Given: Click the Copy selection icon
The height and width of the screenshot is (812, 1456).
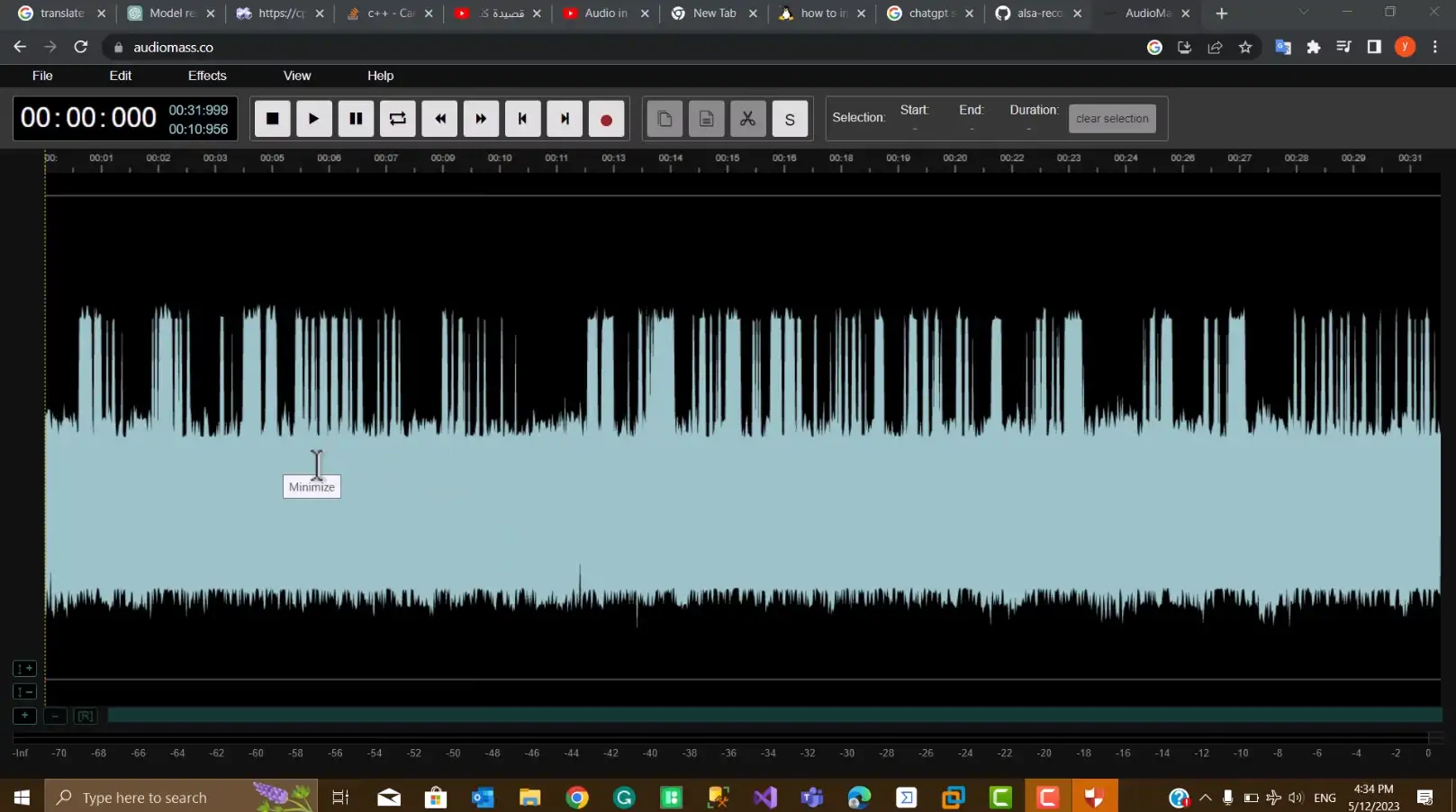Looking at the screenshot, I should coord(665,119).
